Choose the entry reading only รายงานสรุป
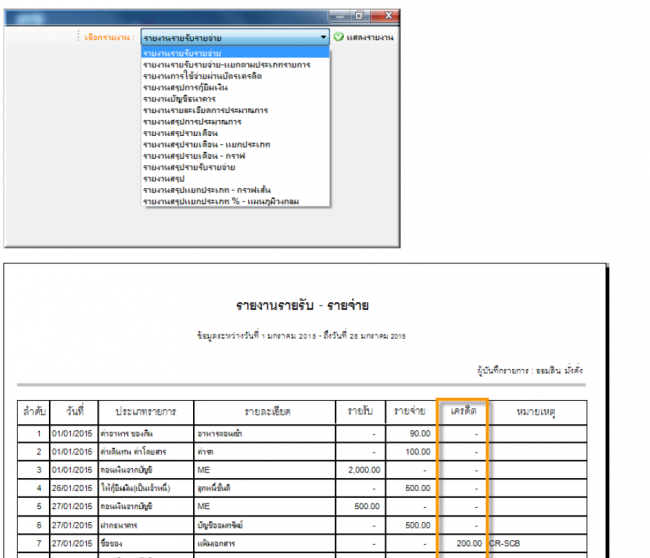 [235, 179]
